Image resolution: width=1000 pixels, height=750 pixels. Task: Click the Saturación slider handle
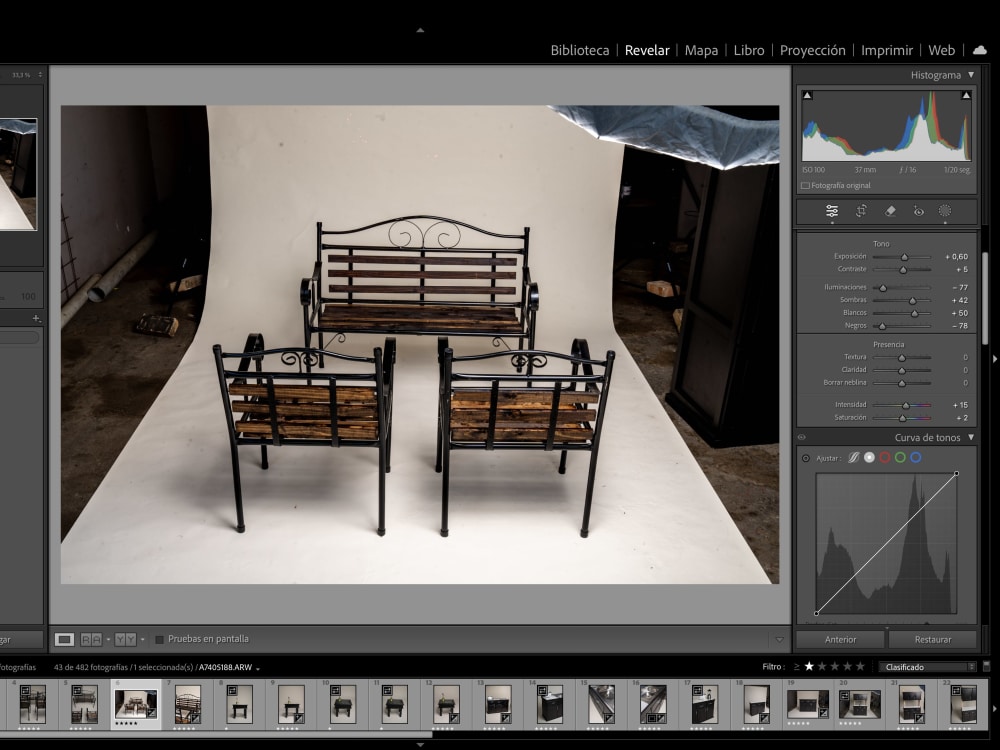click(902, 418)
